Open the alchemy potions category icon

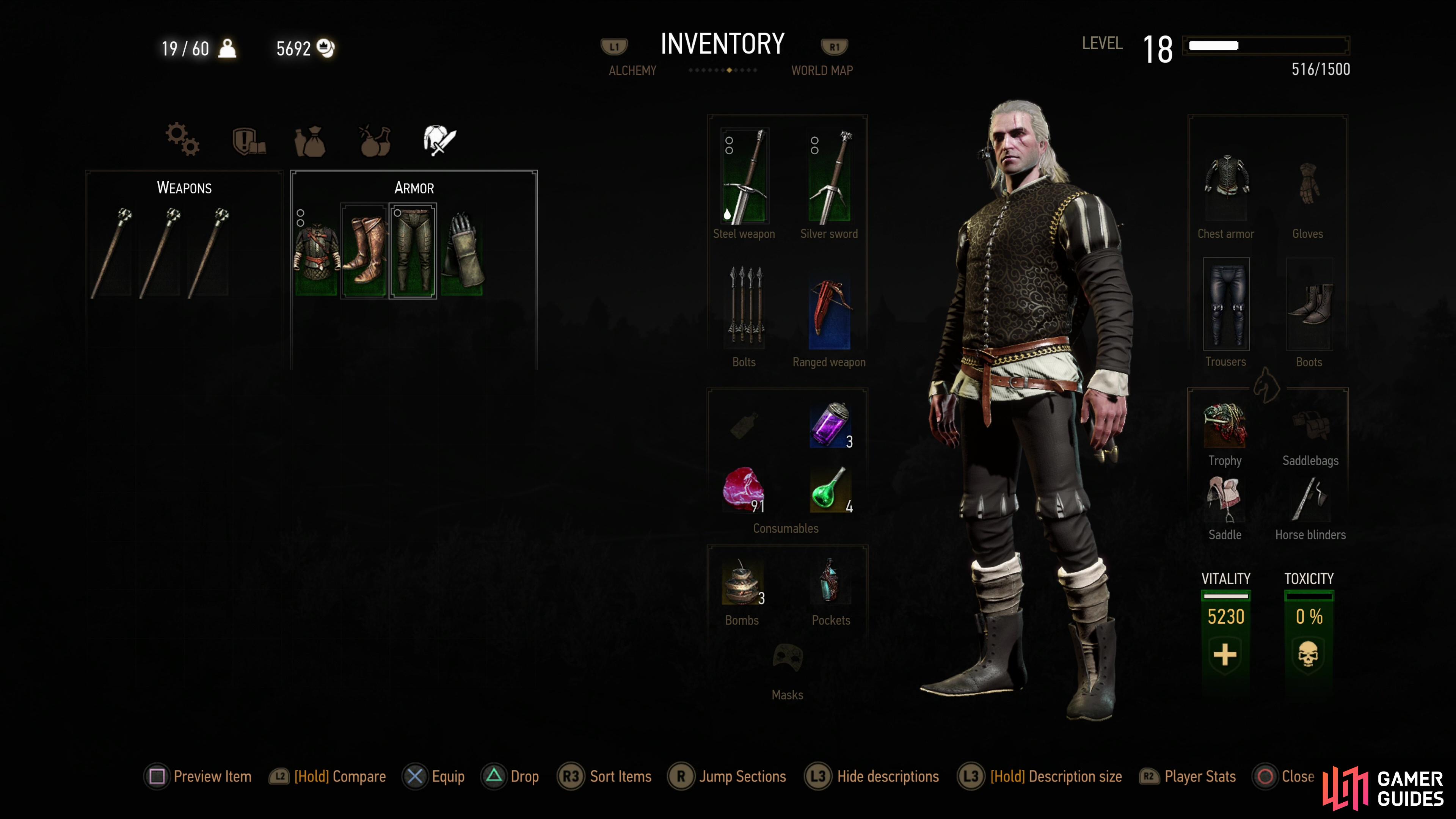pos(375,141)
